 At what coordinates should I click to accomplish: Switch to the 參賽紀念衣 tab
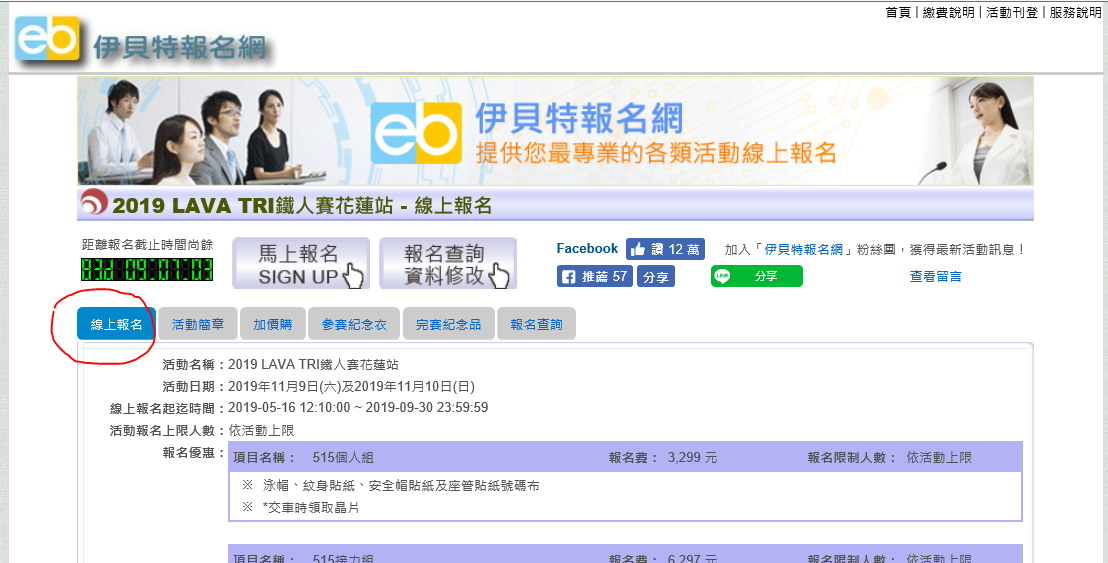pyautogui.click(x=353, y=324)
